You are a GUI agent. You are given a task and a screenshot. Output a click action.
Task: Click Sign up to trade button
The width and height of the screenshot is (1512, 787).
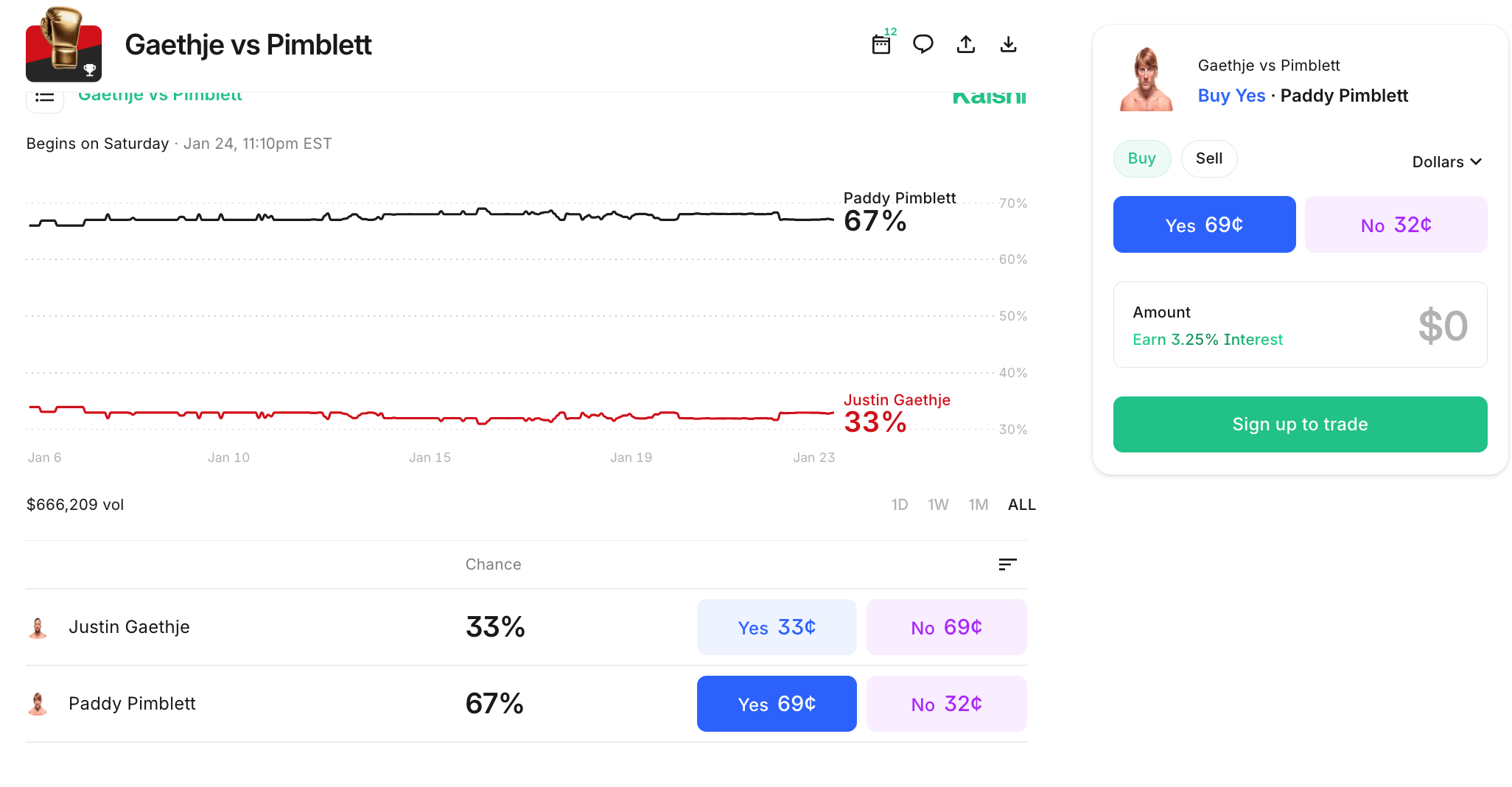1300,424
